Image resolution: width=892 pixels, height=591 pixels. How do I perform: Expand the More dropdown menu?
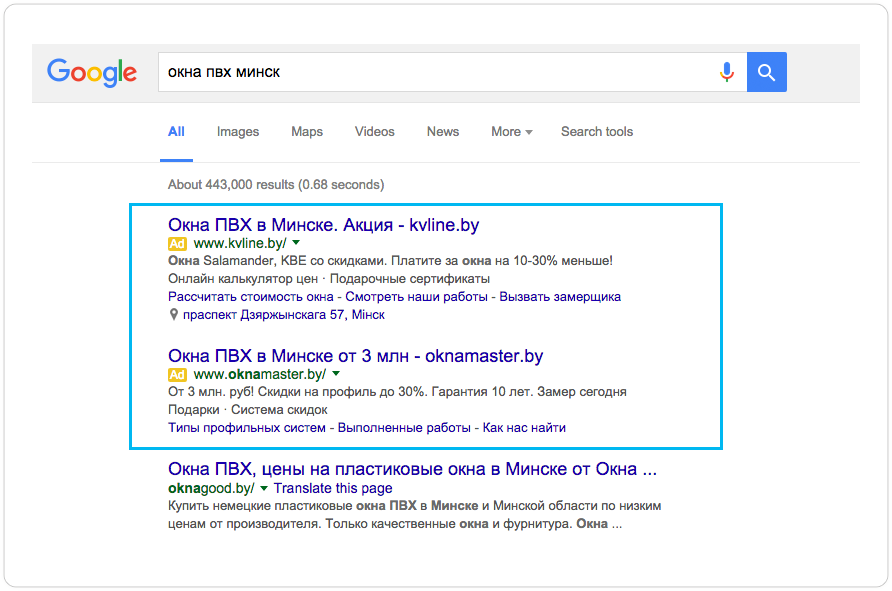coord(511,131)
